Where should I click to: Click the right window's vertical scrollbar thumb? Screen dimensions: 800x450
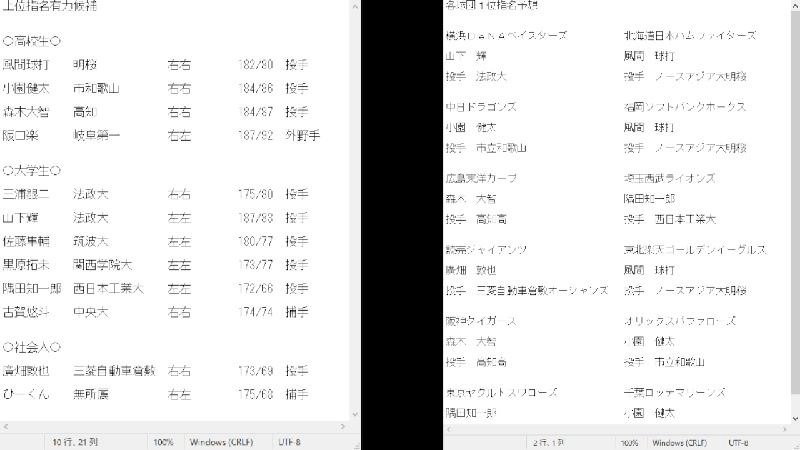pos(795,202)
